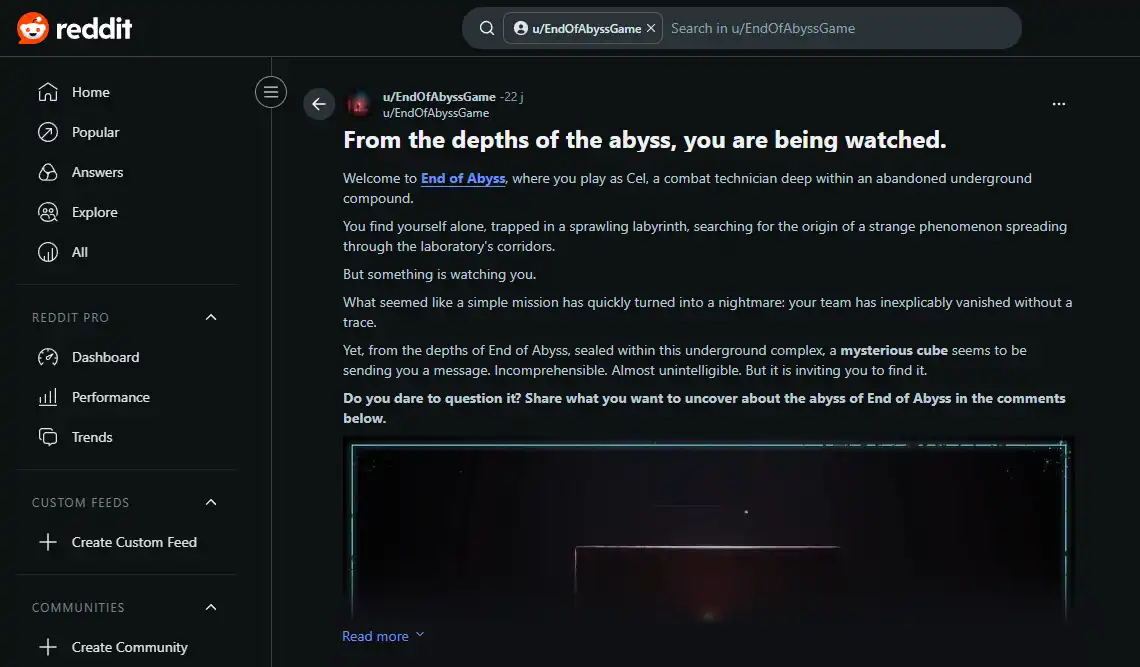Screen dimensions: 1140x667
Task: Click the Reddit logo
Action: point(74,28)
